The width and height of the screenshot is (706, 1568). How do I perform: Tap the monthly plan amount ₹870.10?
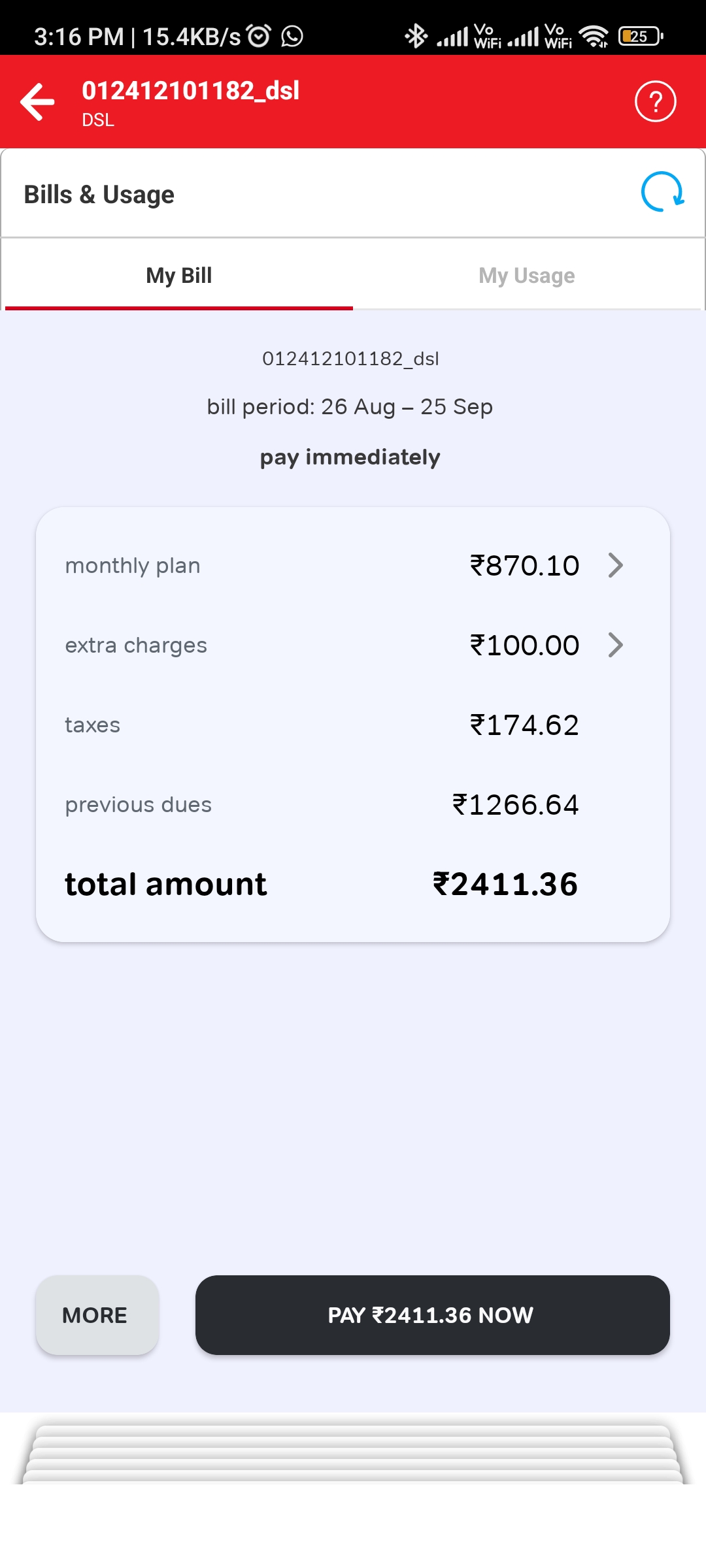click(x=524, y=566)
